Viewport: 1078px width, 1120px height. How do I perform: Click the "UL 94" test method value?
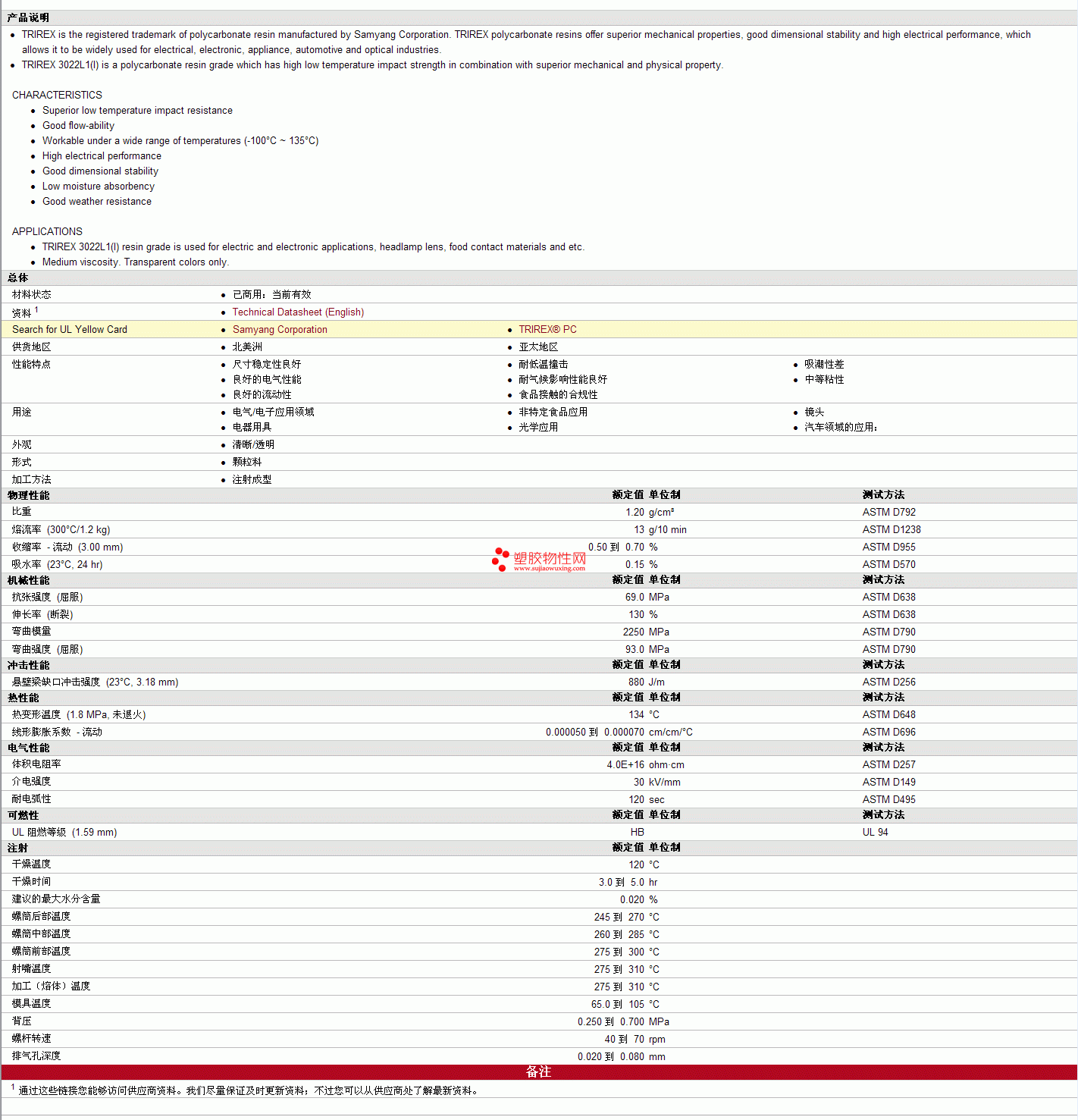[x=876, y=833]
